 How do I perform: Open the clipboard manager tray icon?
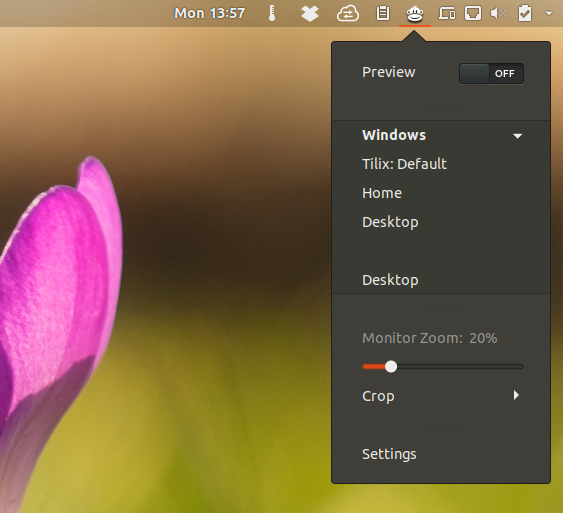[x=382, y=14]
